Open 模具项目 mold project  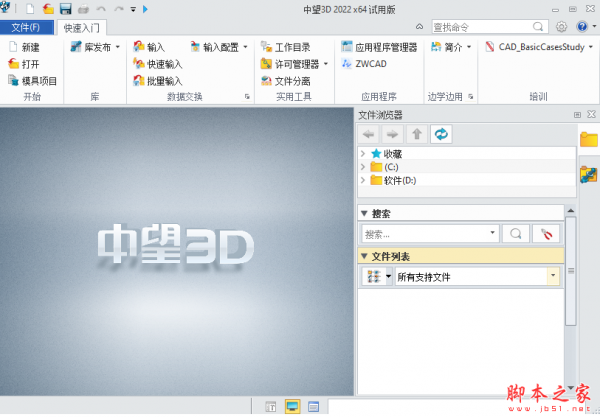coord(33,81)
